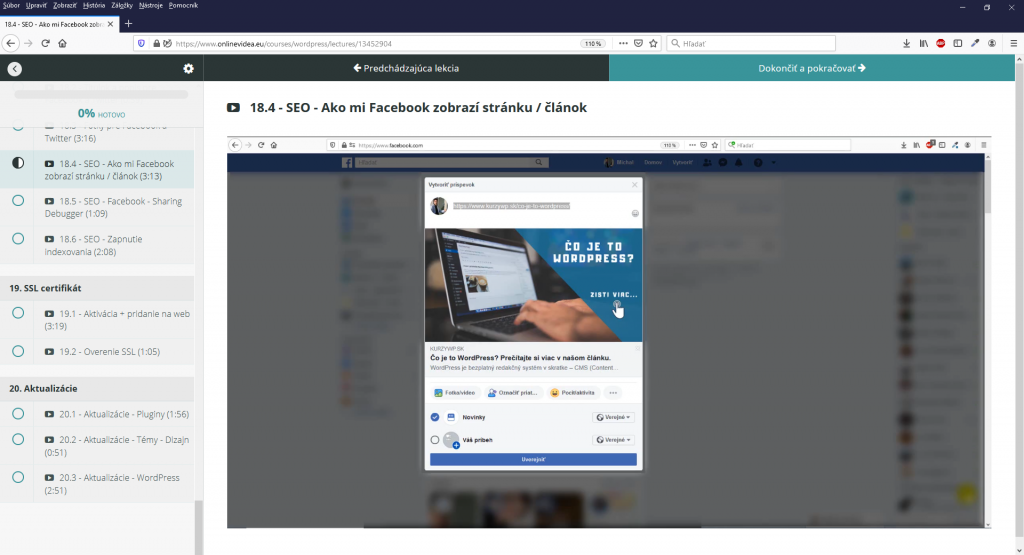Close the 18.4 - SEO browser tab

(x=110, y=24)
